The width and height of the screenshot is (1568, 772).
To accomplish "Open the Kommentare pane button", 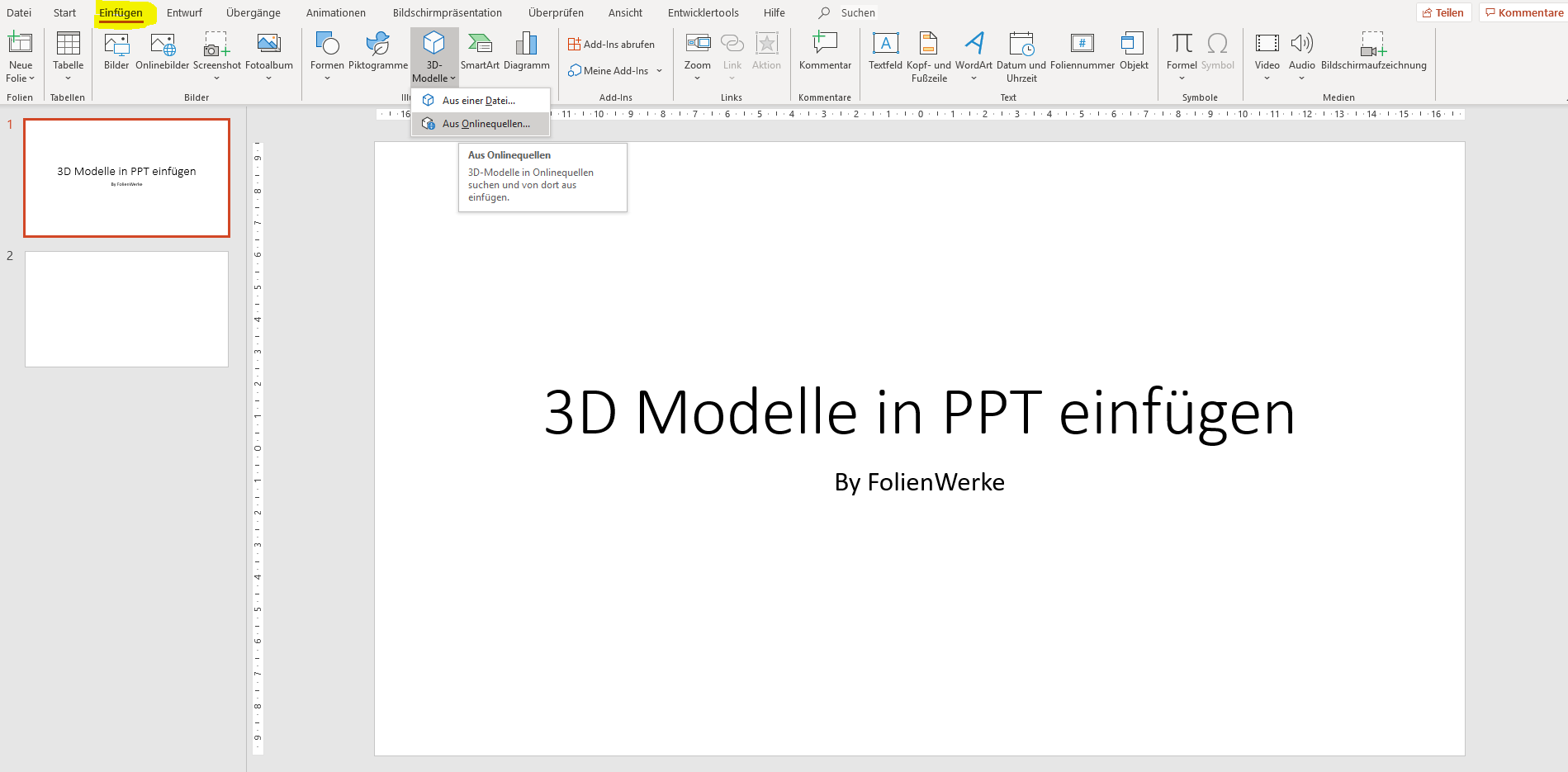I will (x=1523, y=12).
